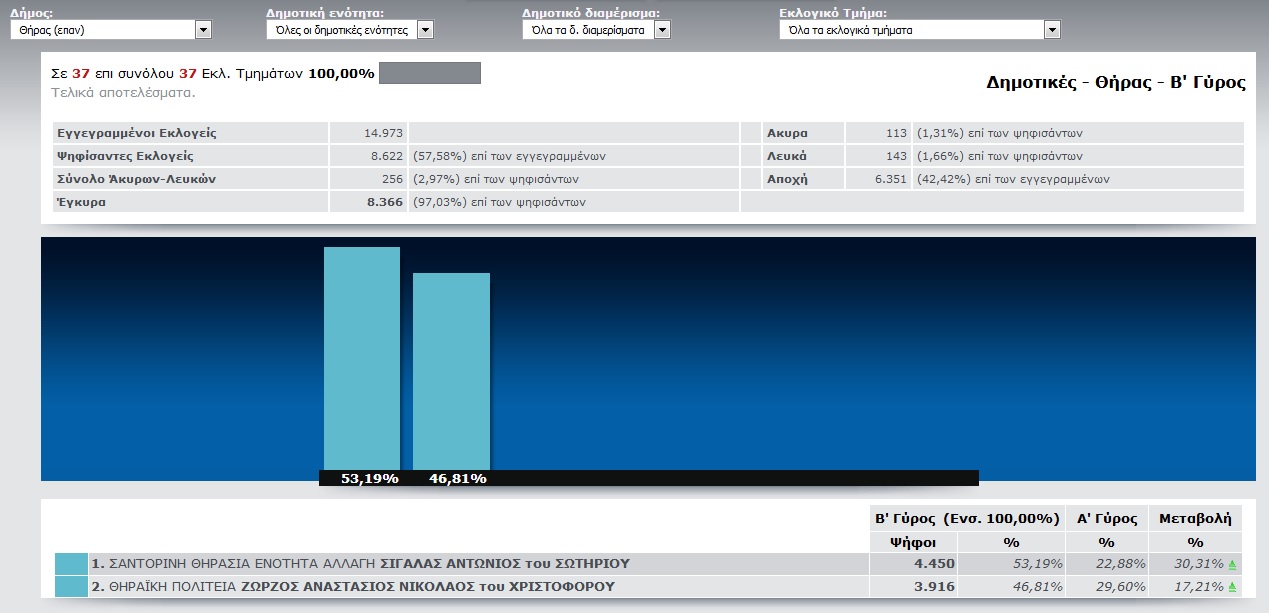
Task: Click the Β' Γύρος column header
Action: (966, 518)
